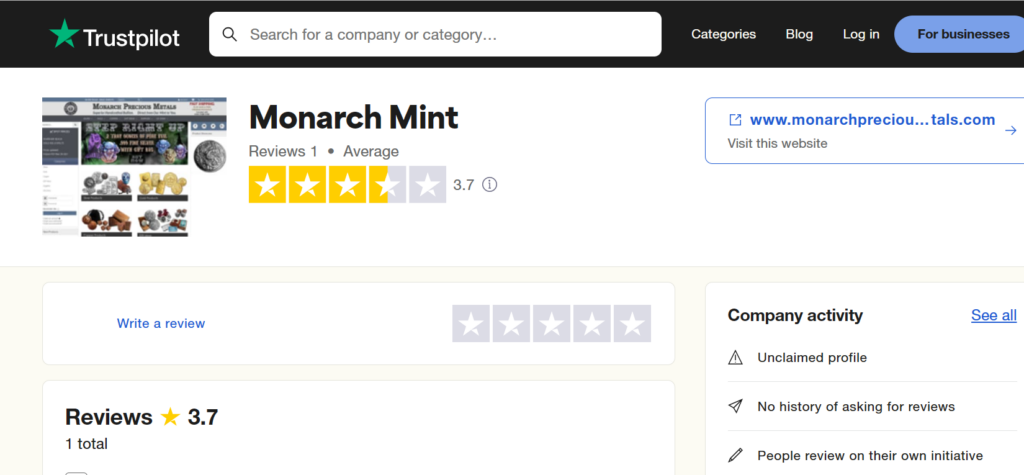The image size is (1024, 475).
Task: Visit www.monarchpreciou…tals.com website link
Action: (872, 120)
